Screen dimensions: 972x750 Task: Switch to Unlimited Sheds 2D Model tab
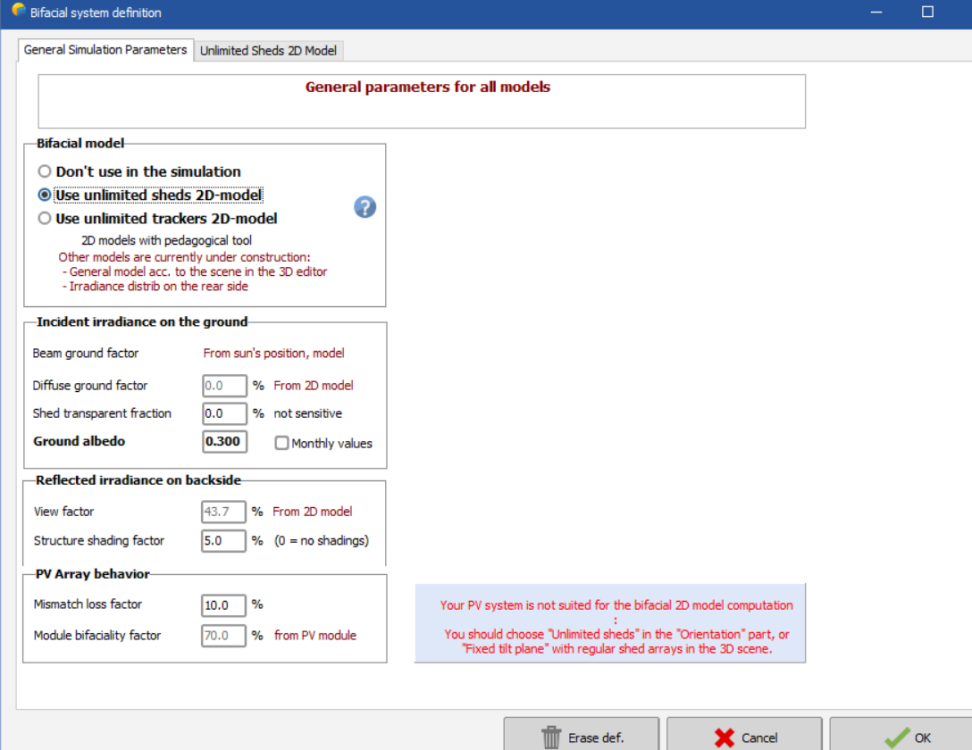268,50
